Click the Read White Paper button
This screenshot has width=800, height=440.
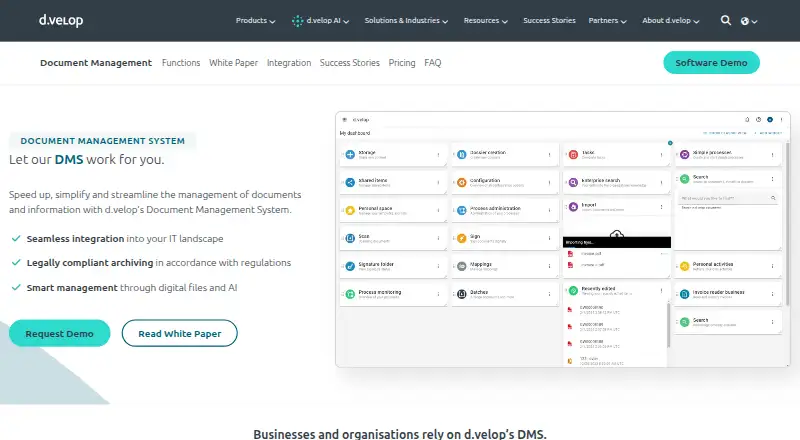point(180,333)
